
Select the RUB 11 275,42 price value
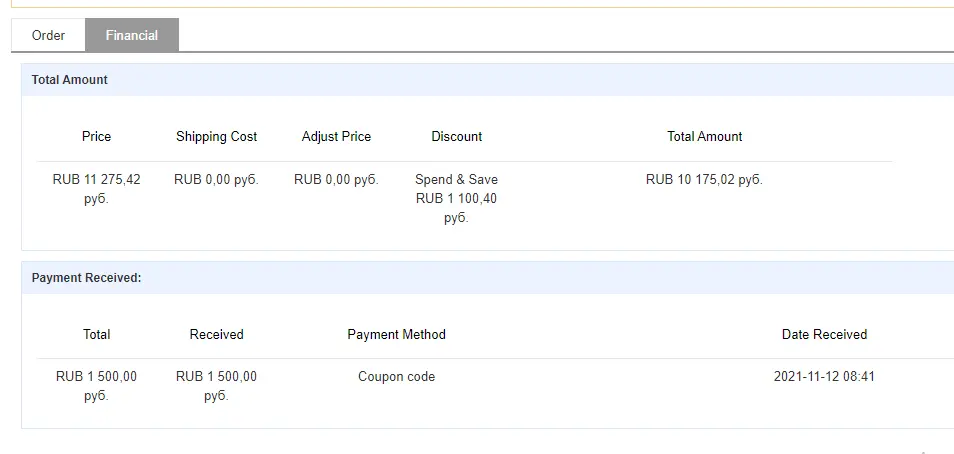pyautogui.click(x=96, y=189)
